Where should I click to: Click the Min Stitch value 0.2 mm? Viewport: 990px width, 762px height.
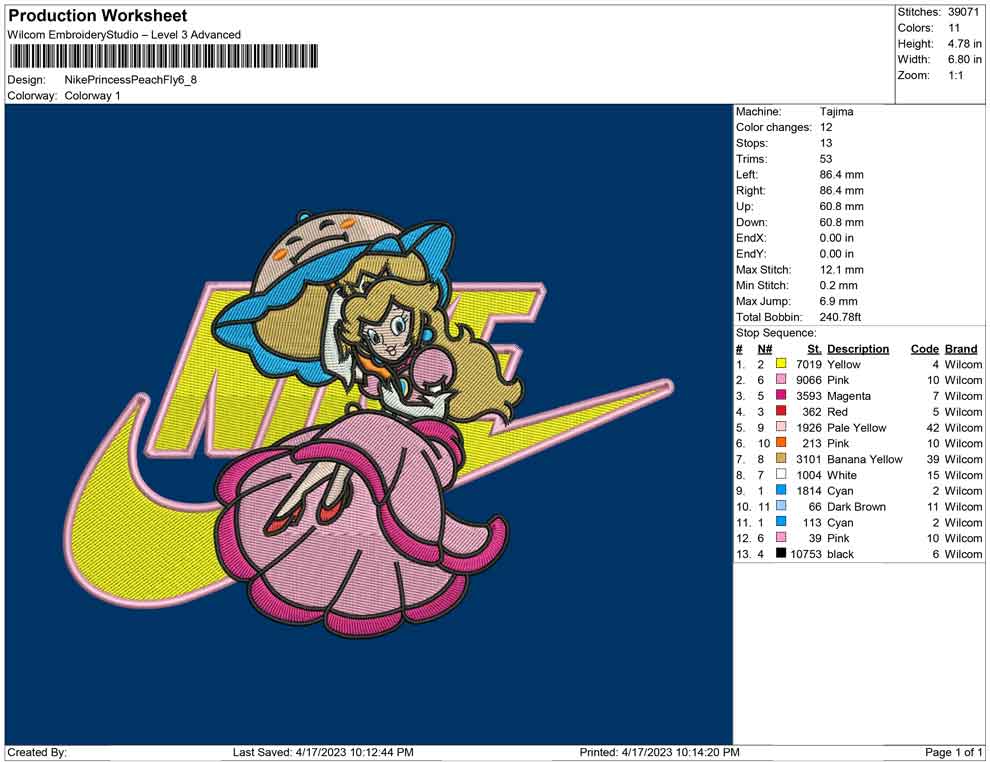838,285
